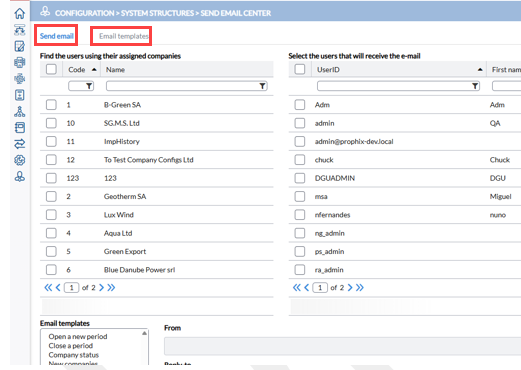Select the Close a period template
The height and width of the screenshot is (370, 521).
pos(71,346)
